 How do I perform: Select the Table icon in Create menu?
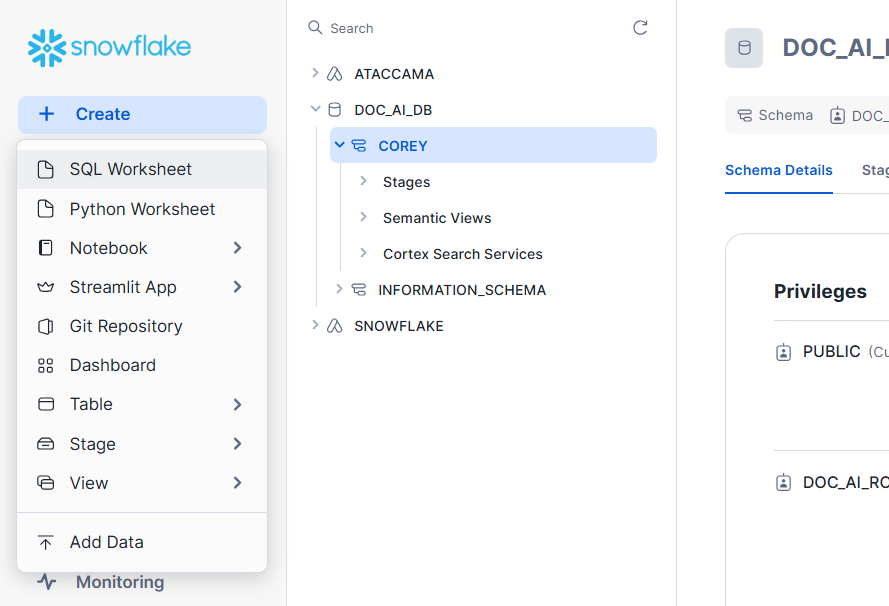(x=46, y=404)
